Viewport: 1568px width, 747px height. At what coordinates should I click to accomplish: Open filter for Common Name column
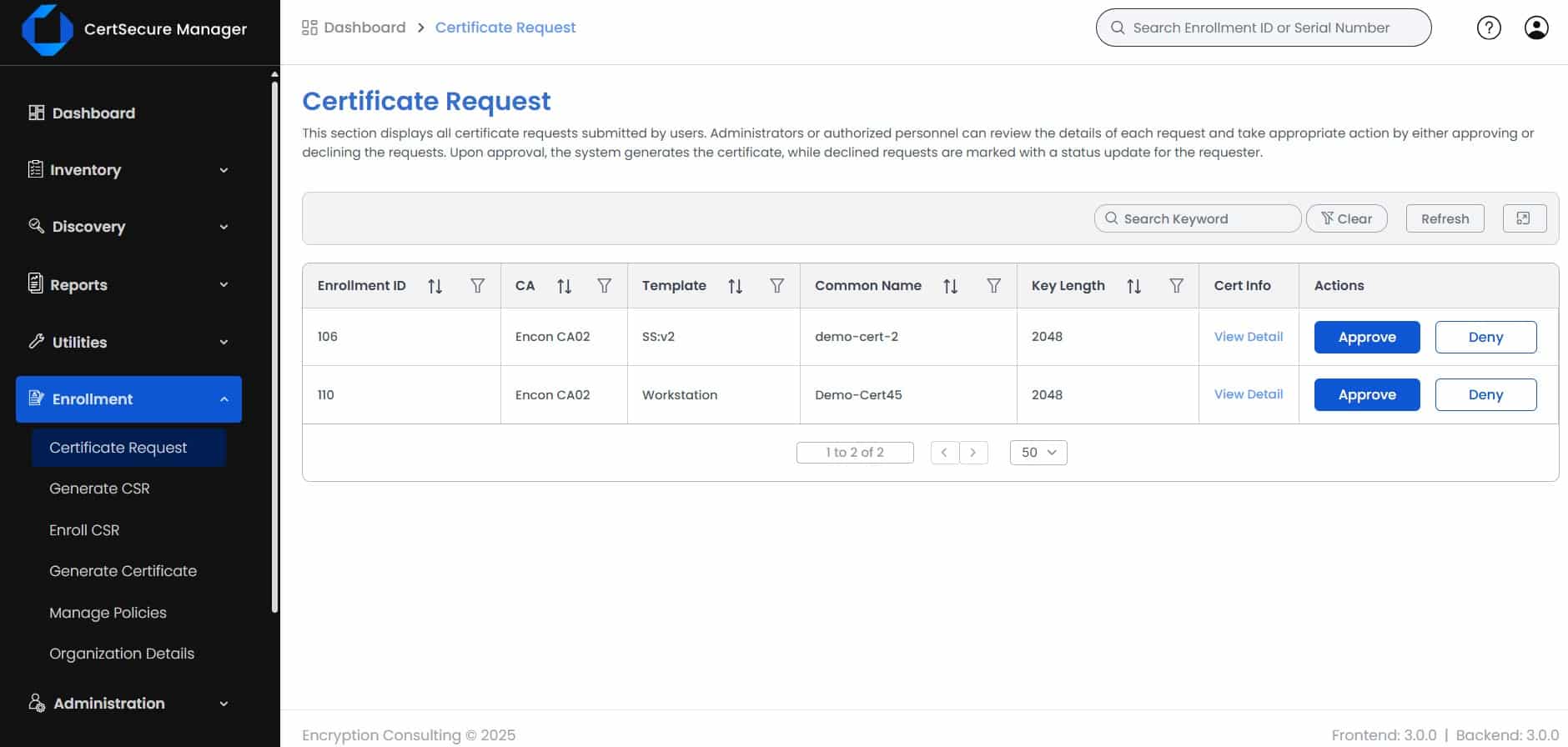[993, 286]
